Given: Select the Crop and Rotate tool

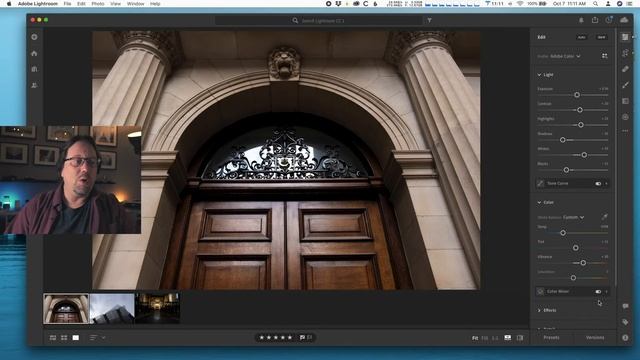Looking at the screenshot, I should [x=625, y=53].
